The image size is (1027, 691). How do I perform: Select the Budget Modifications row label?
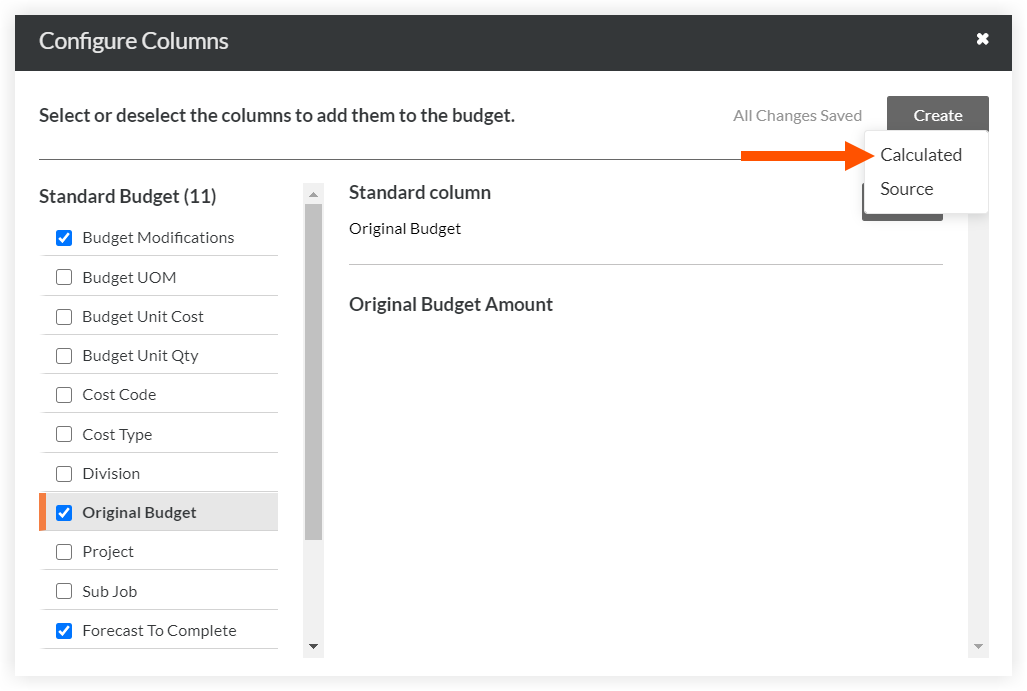coord(159,238)
